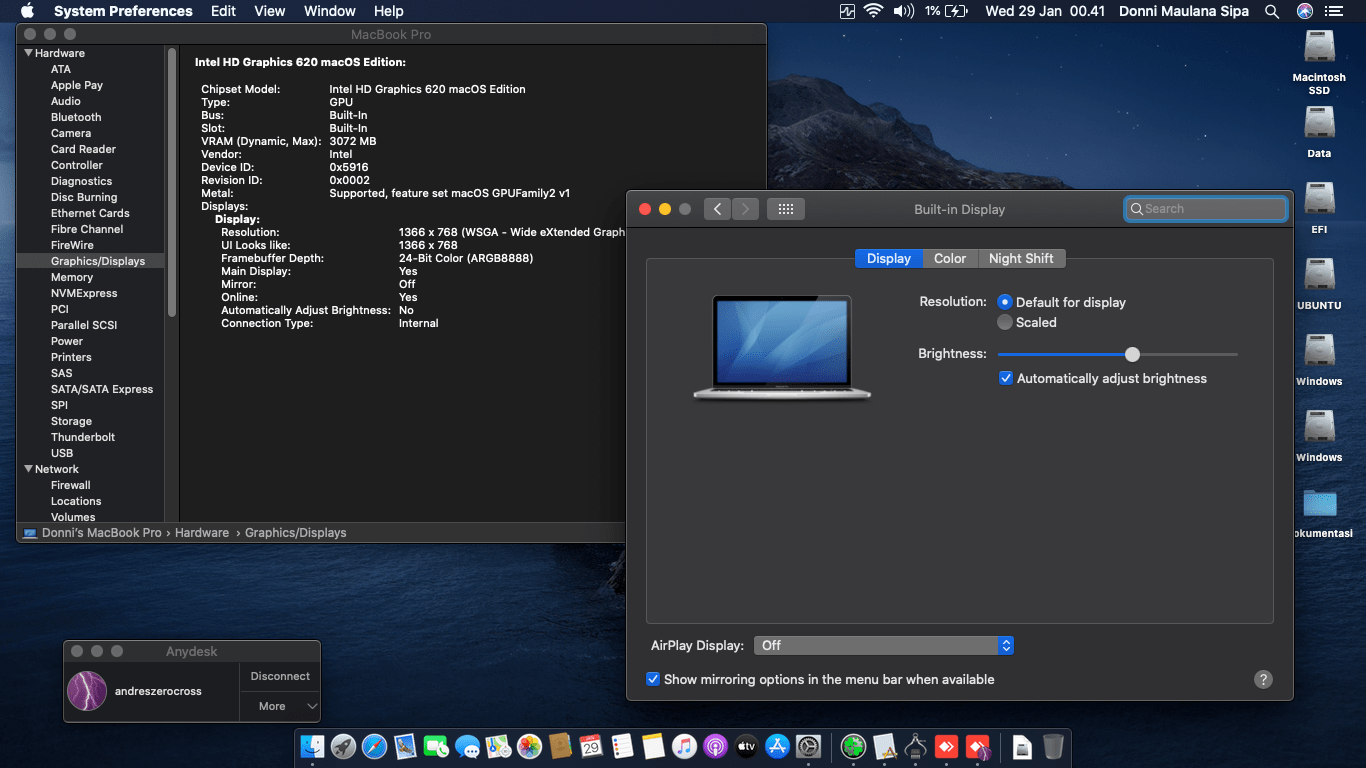The image size is (1366, 768).
Task: Switch to the Color tab
Action: click(950, 258)
